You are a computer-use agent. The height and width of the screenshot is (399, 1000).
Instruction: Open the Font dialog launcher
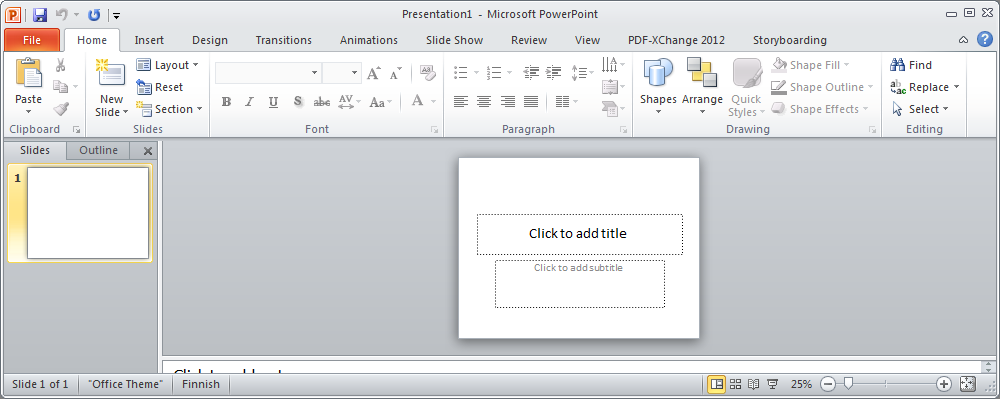(434, 129)
